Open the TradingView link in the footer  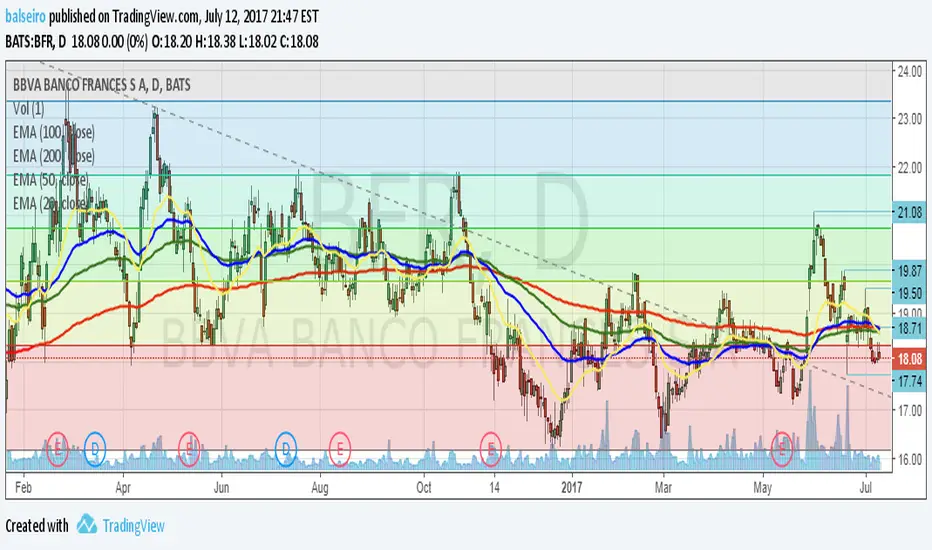[133, 526]
